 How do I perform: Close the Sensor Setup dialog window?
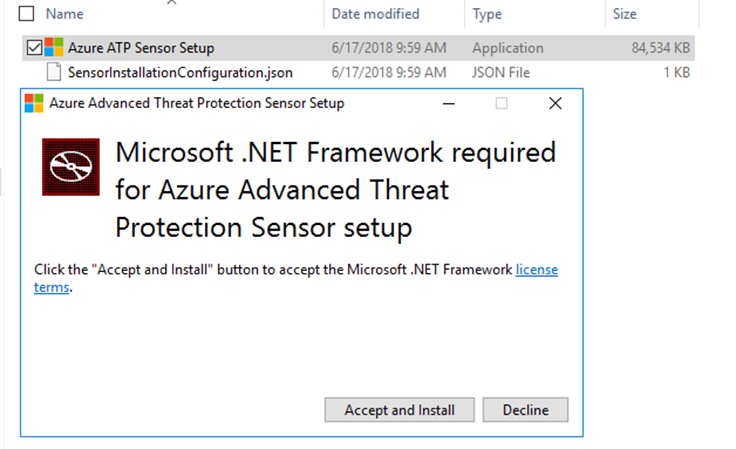pyautogui.click(x=555, y=103)
